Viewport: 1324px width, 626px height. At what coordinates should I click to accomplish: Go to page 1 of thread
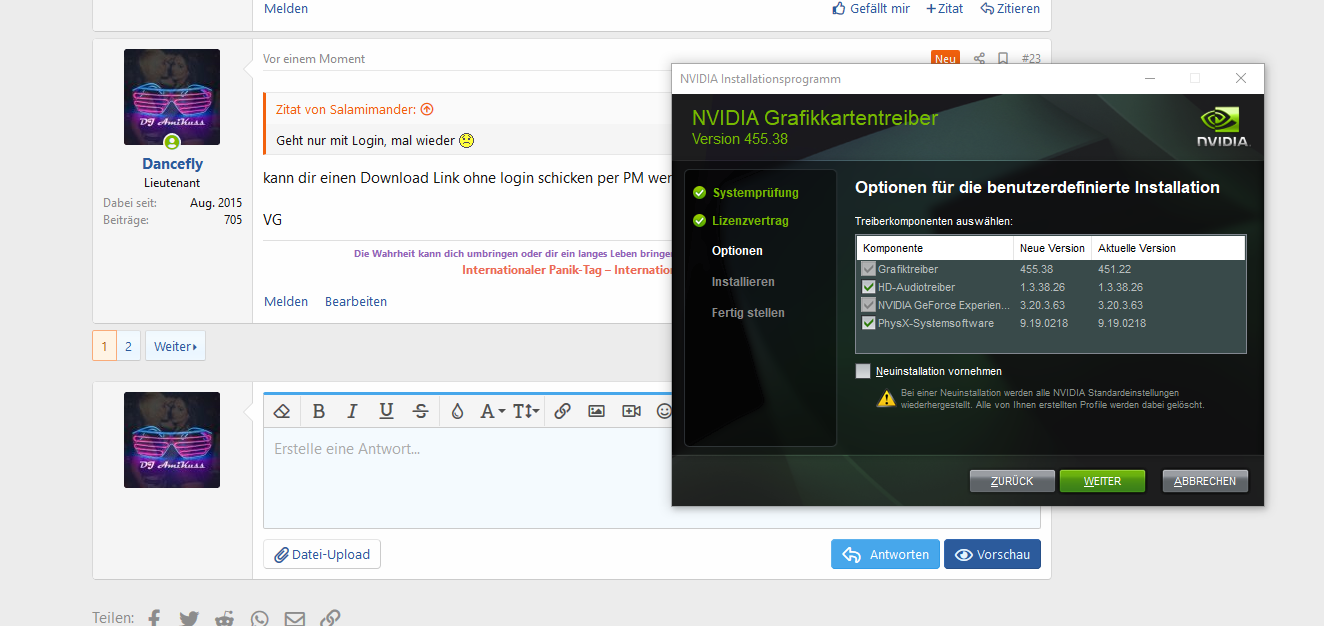pyautogui.click(x=104, y=346)
